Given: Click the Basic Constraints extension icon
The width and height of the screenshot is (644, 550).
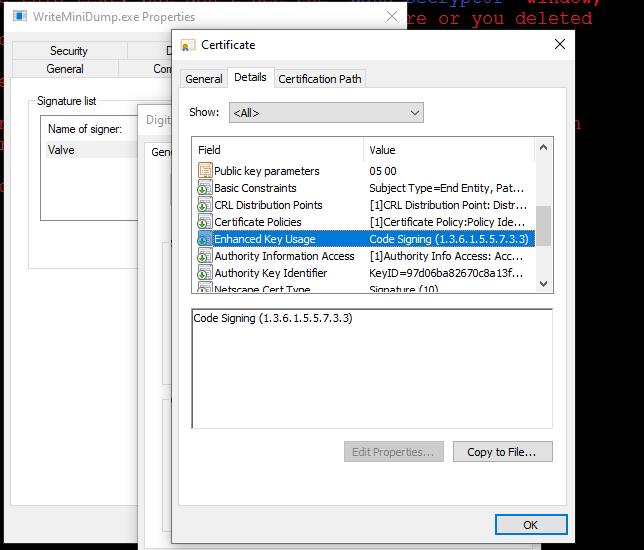Looking at the screenshot, I should coord(205,188).
